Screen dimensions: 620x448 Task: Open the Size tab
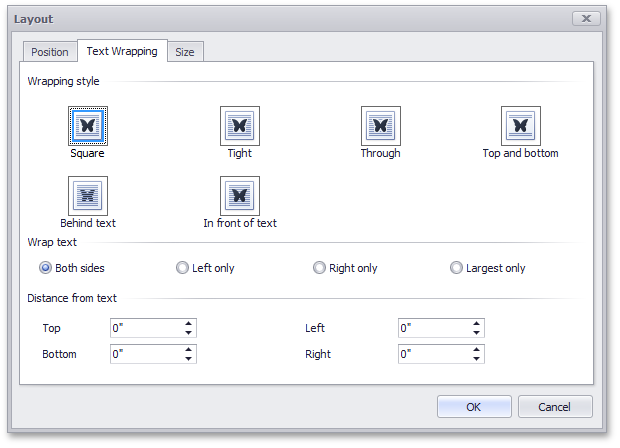pyautogui.click(x=185, y=52)
